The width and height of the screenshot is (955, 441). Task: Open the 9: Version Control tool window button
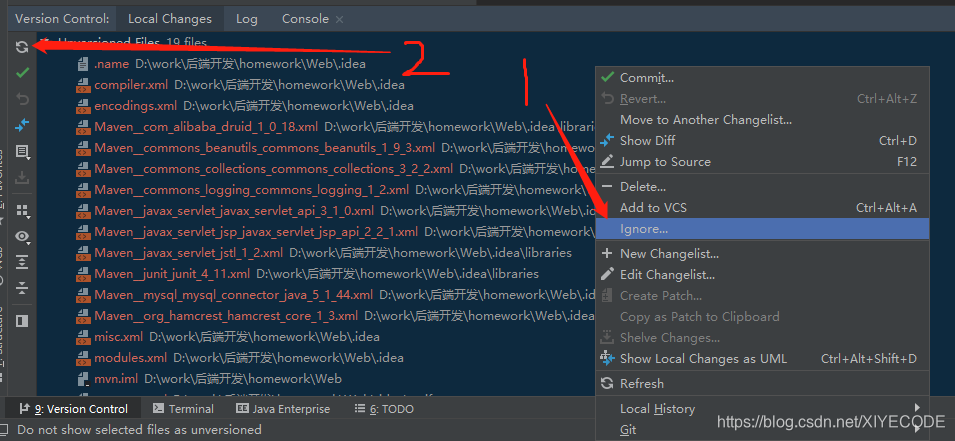click(x=74, y=409)
